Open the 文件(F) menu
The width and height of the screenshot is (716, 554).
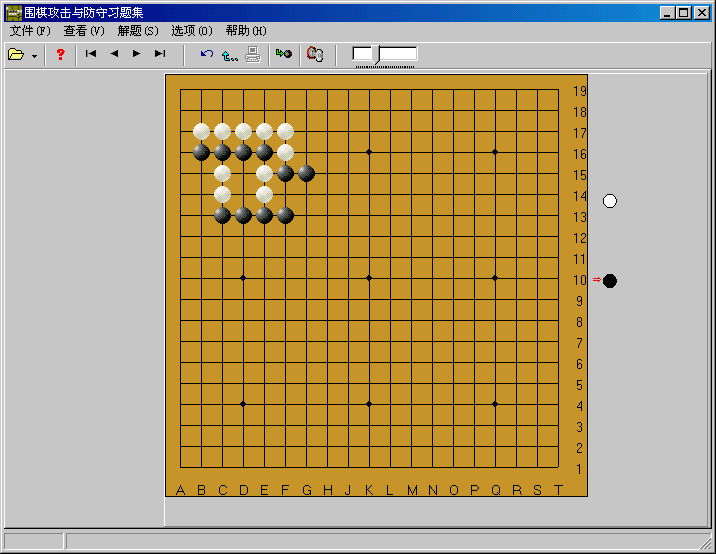pos(30,31)
